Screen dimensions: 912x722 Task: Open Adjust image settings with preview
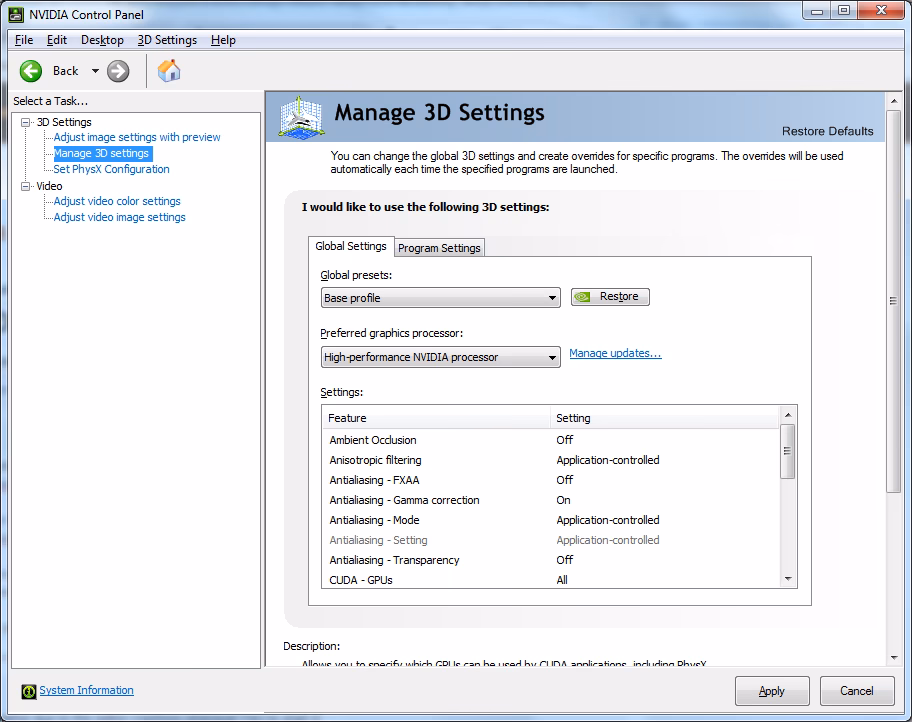(137, 137)
